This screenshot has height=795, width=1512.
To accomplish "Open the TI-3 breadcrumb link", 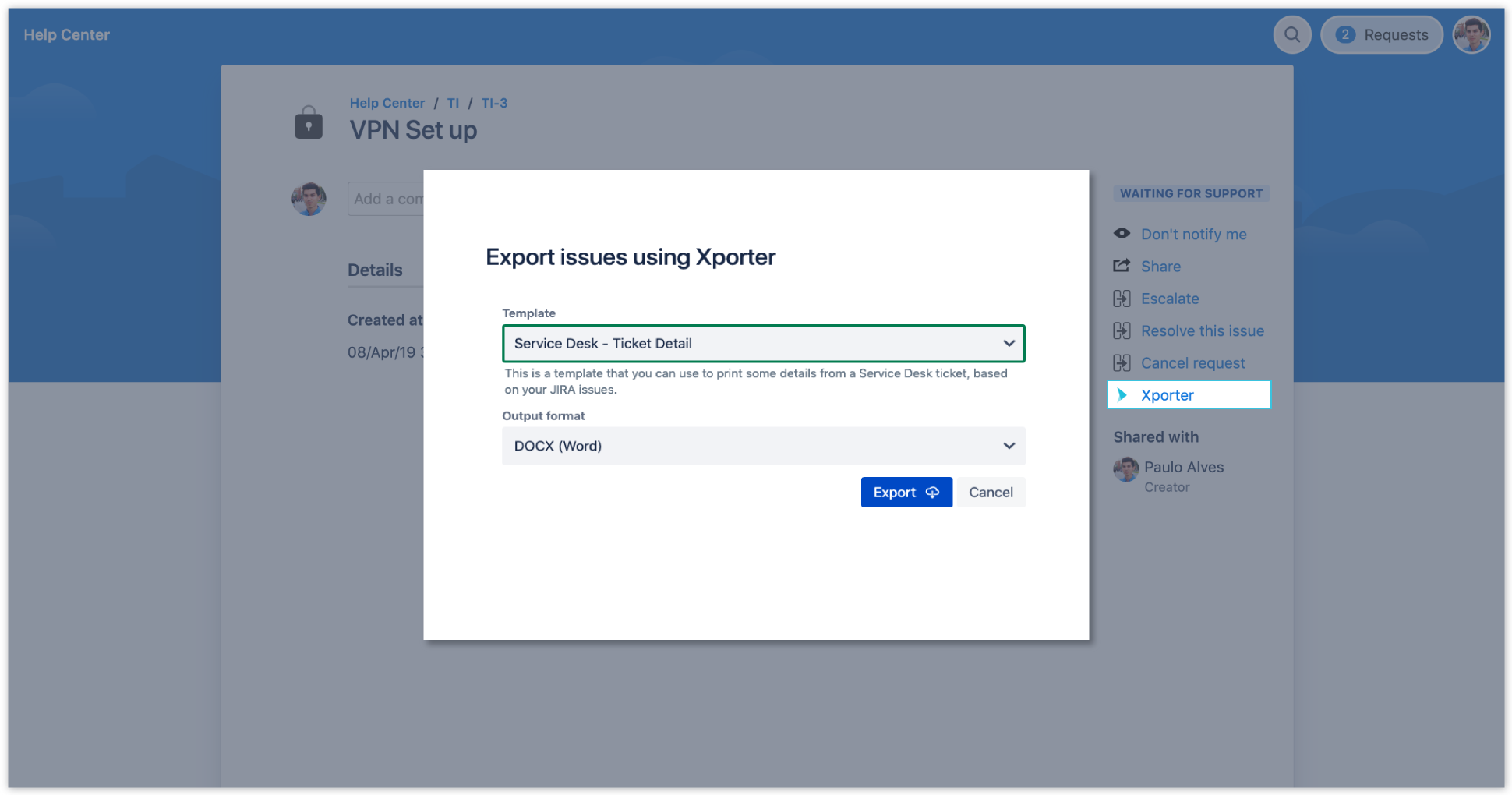I will pyautogui.click(x=494, y=103).
